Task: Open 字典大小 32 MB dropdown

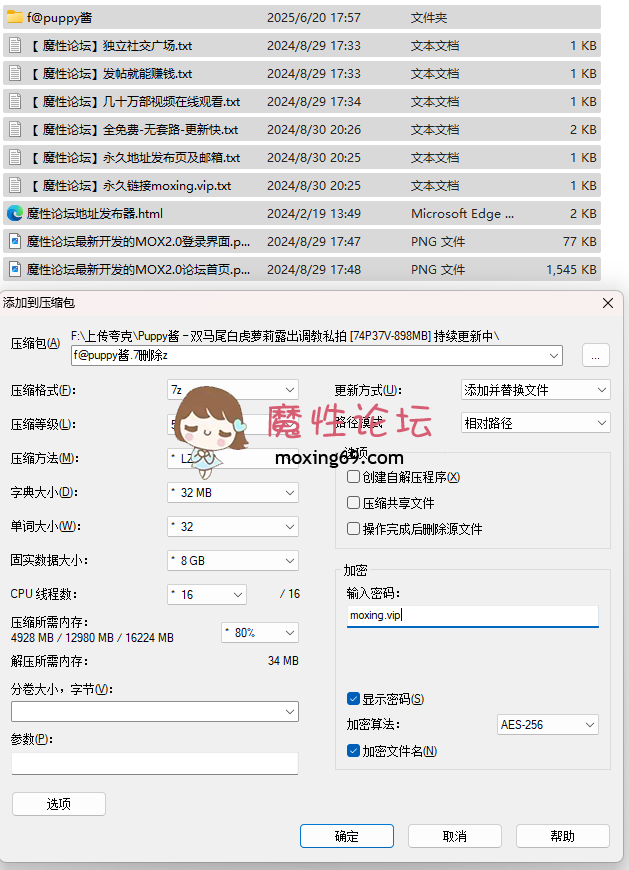Action: (x=233, y=493)
